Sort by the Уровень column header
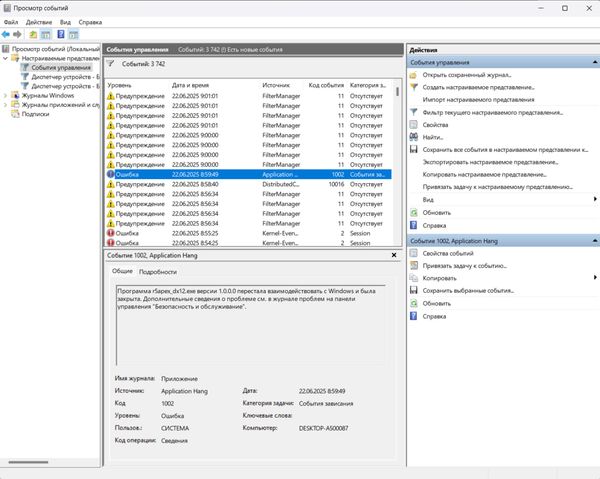This screenshot has height=479, width=600. [119, 85]
